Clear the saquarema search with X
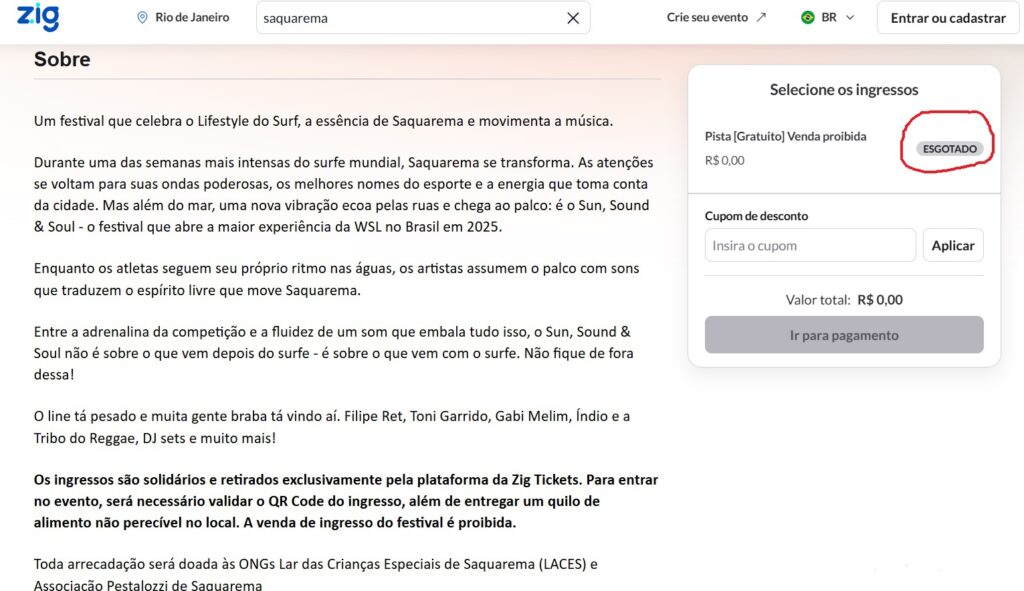1024x591 pixels. click(573, 18)
